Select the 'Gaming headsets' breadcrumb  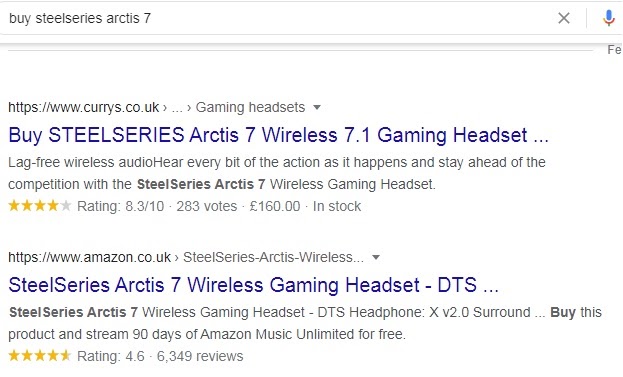250,107
